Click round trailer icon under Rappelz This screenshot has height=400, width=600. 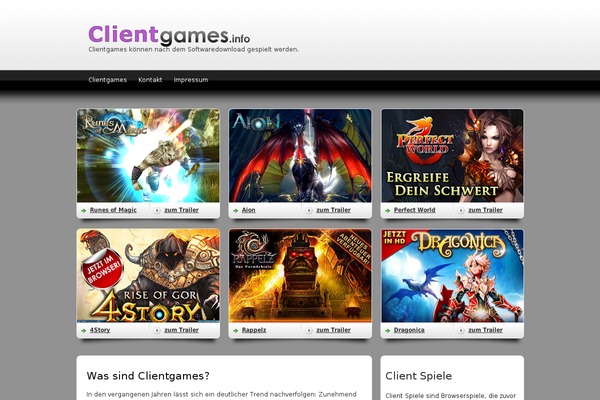click(x=309, y=330)
